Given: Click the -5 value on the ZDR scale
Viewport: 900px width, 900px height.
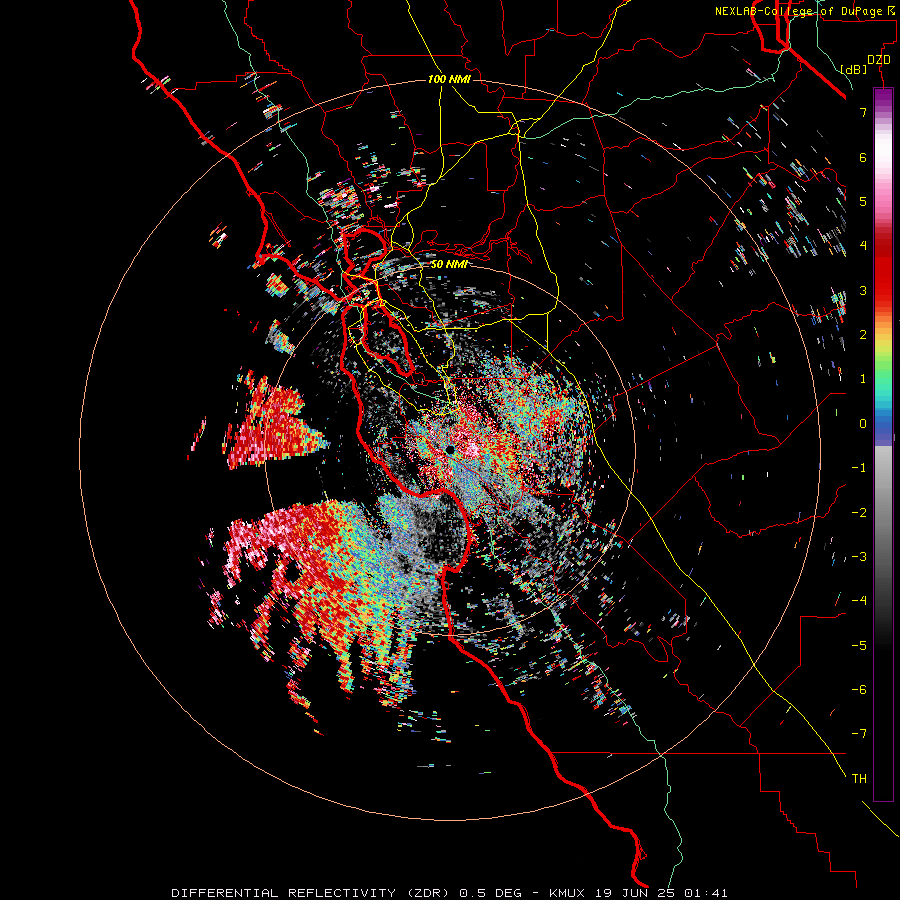Looking at the screenshot, I should pos(859,646).
